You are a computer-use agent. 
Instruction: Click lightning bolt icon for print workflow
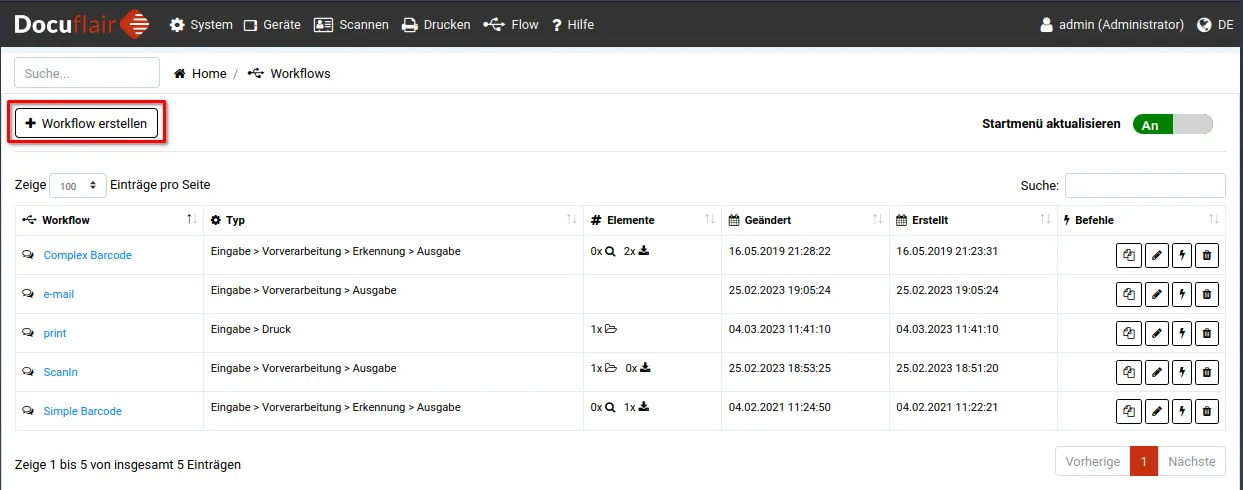point(1181,334)
